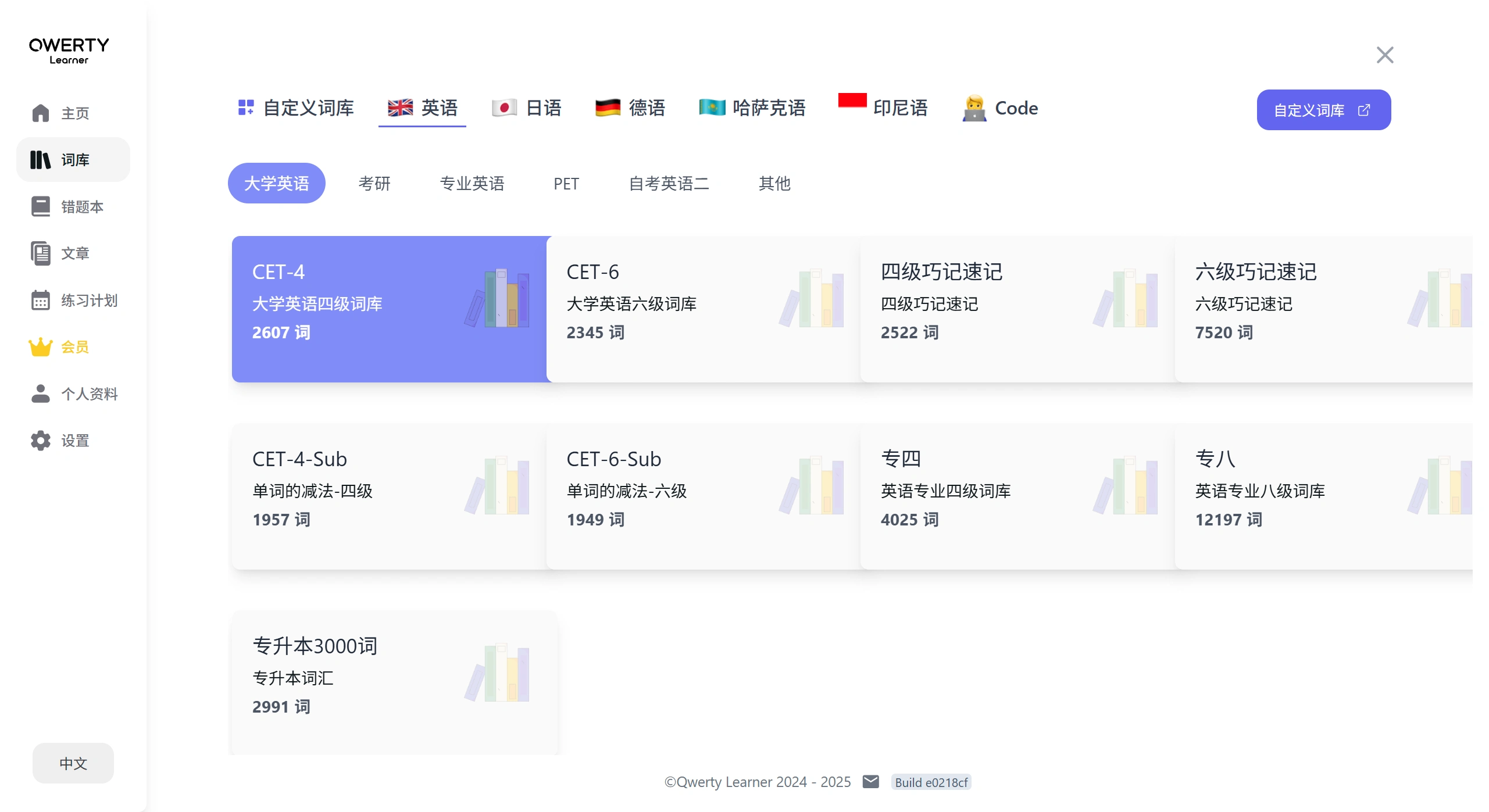This screenshot has height=812, width=1489.
Task: Open 主页 in the sidebar
Action: 73,113
